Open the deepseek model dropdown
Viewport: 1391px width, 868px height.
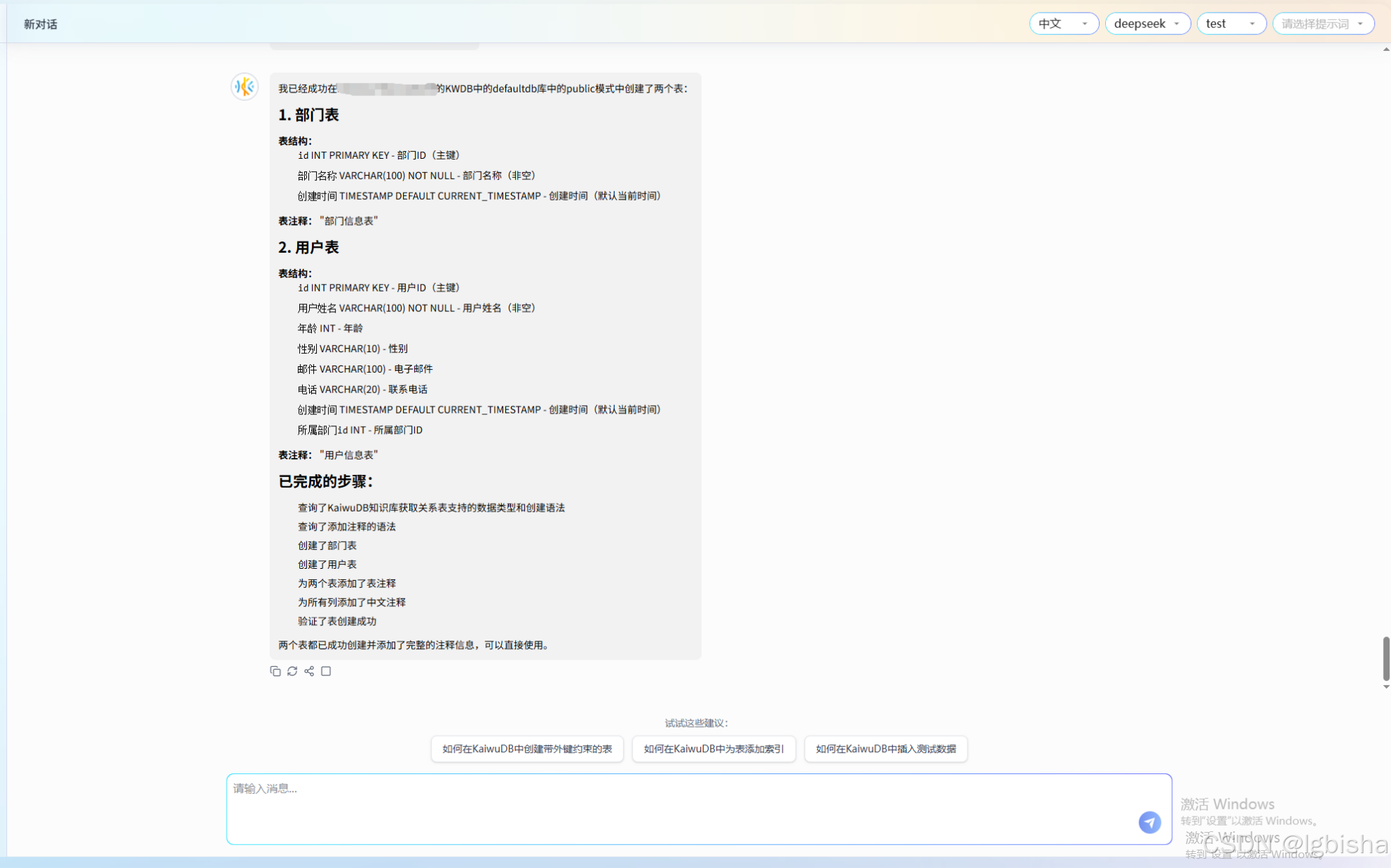pyautogui.click(x=1147, y=24)
